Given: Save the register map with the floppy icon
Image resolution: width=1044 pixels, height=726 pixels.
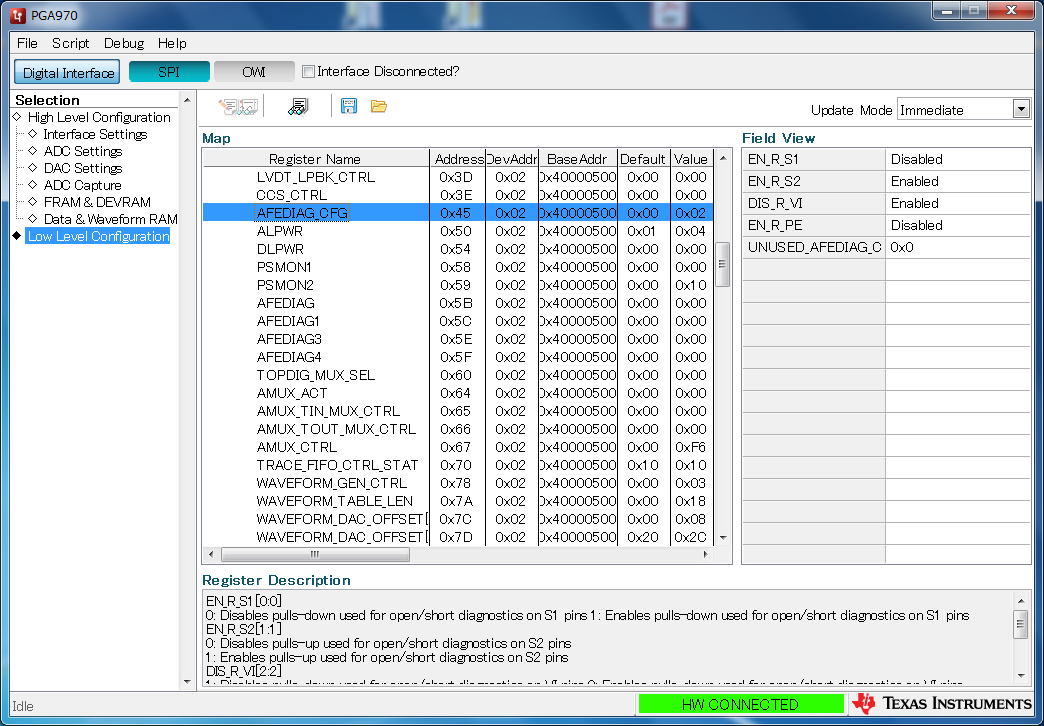Looking at the screenshot, I should [x=349, y=106].
